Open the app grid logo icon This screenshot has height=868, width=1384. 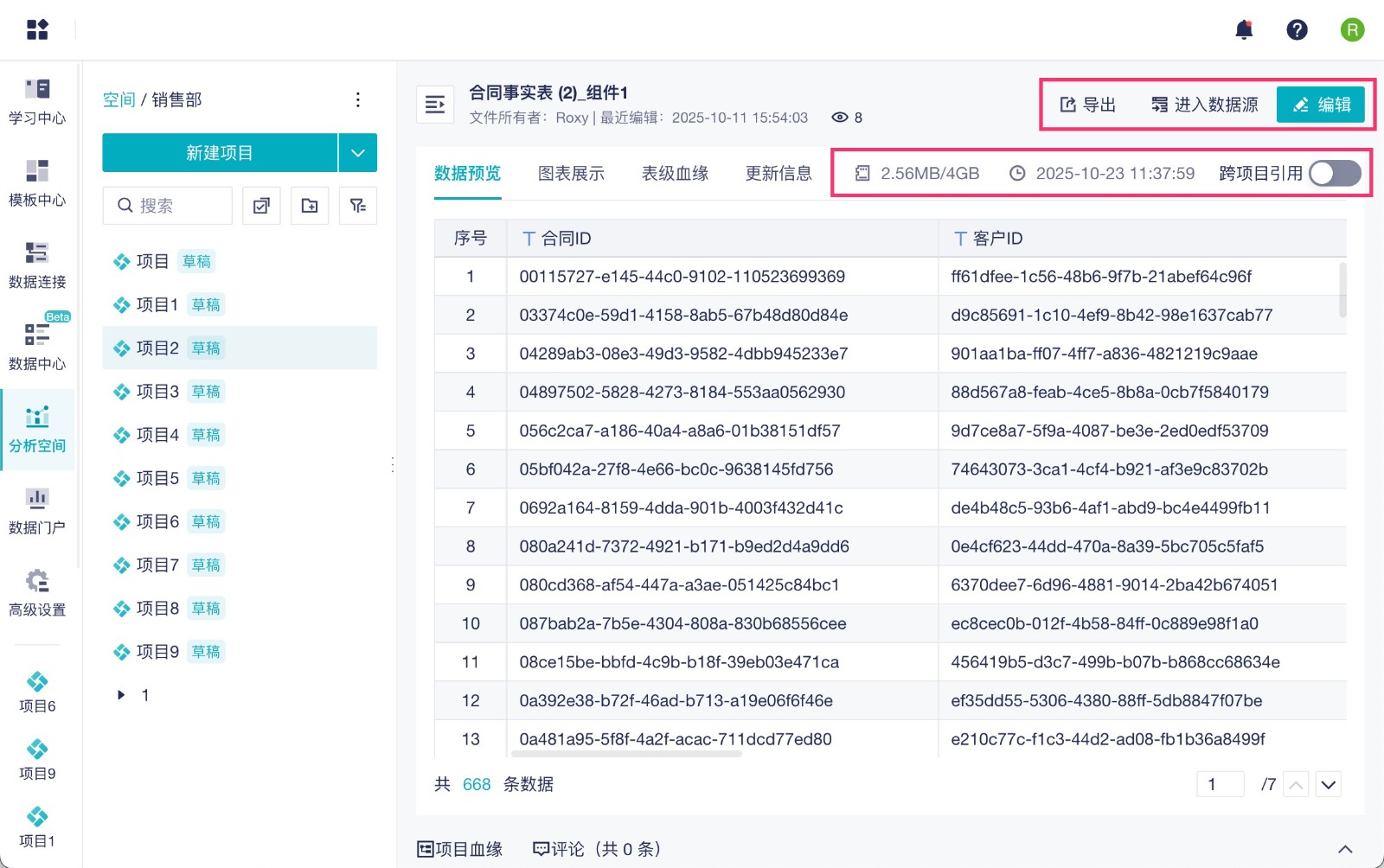point(37,29)
